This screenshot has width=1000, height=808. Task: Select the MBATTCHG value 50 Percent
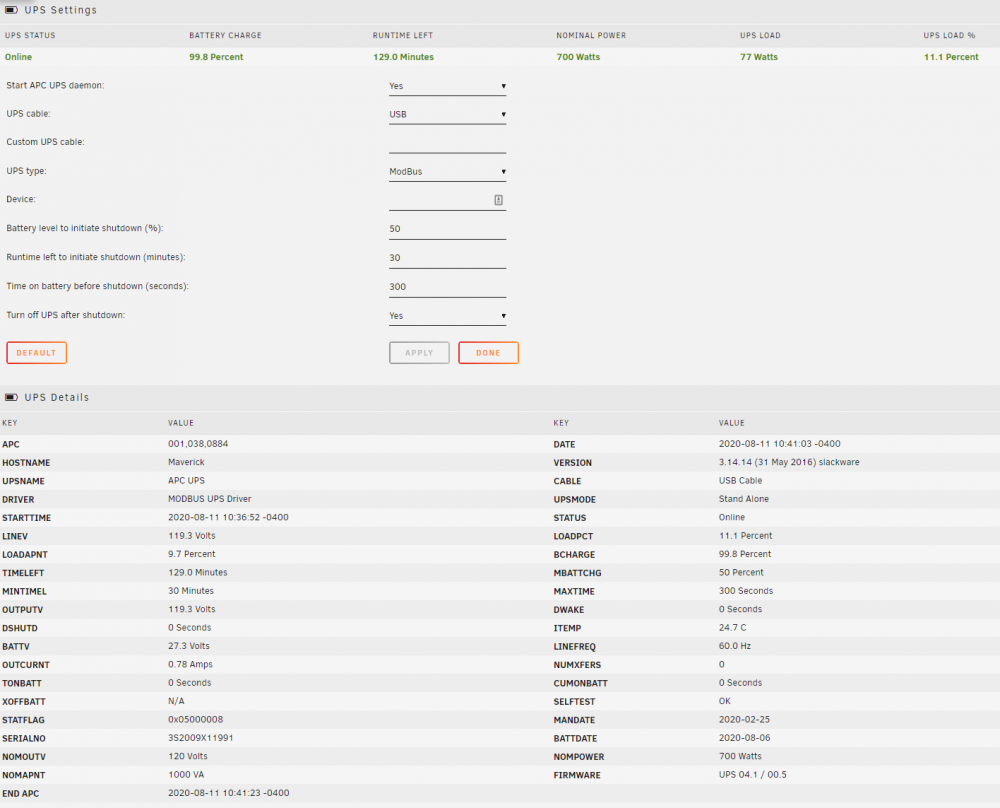pos(741,573)
